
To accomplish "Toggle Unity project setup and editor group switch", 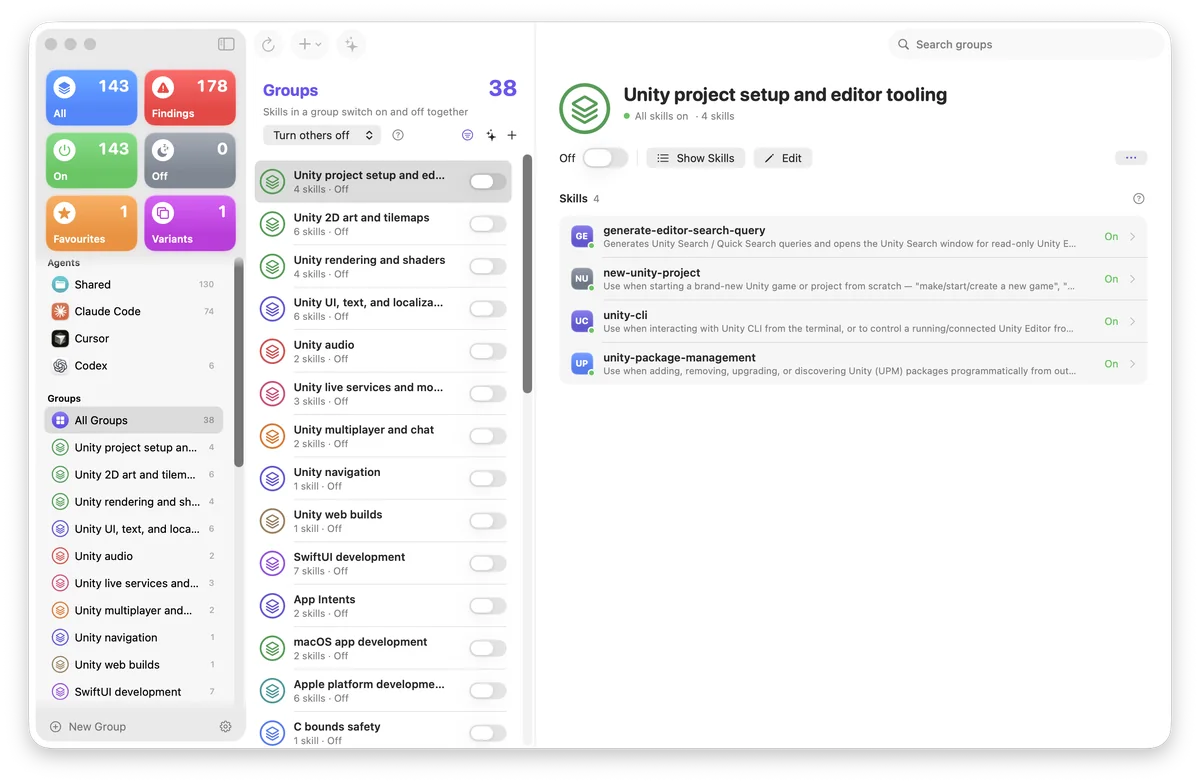I will pos(488,181).
